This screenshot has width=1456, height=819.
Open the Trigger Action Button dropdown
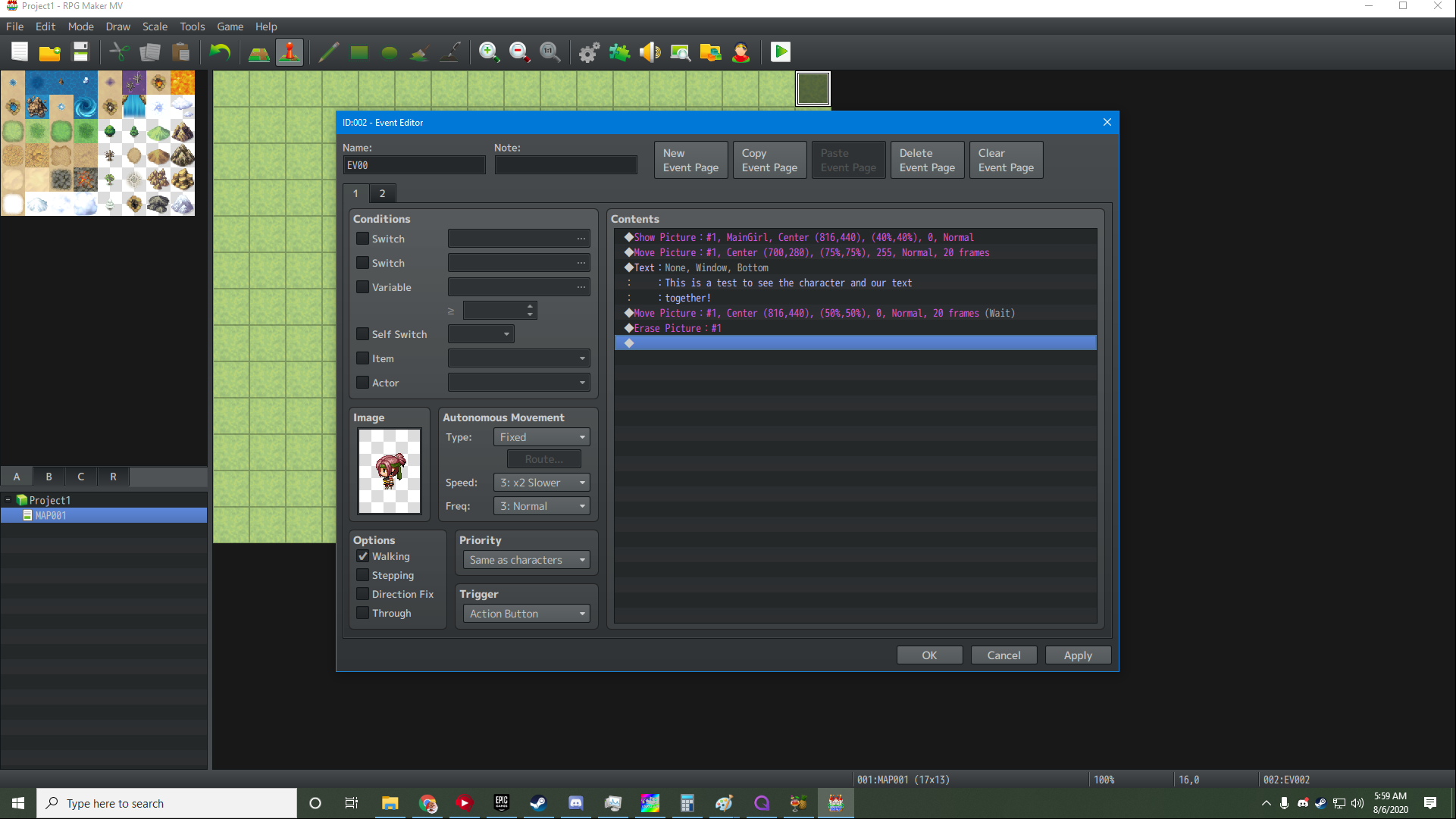tap(527, 614)
